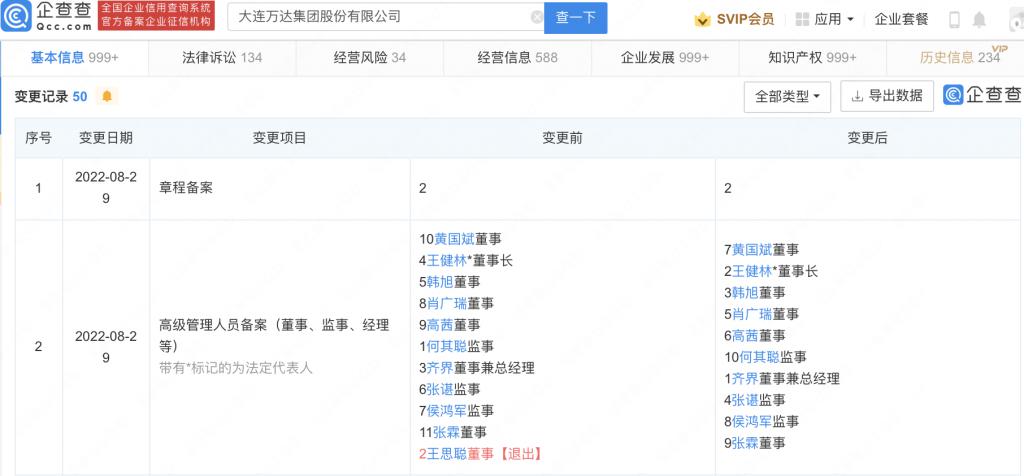The width and height of the screenshot is (1024, 476).
Task: Open the mobile phone icon
Action: tap(954, 20)
